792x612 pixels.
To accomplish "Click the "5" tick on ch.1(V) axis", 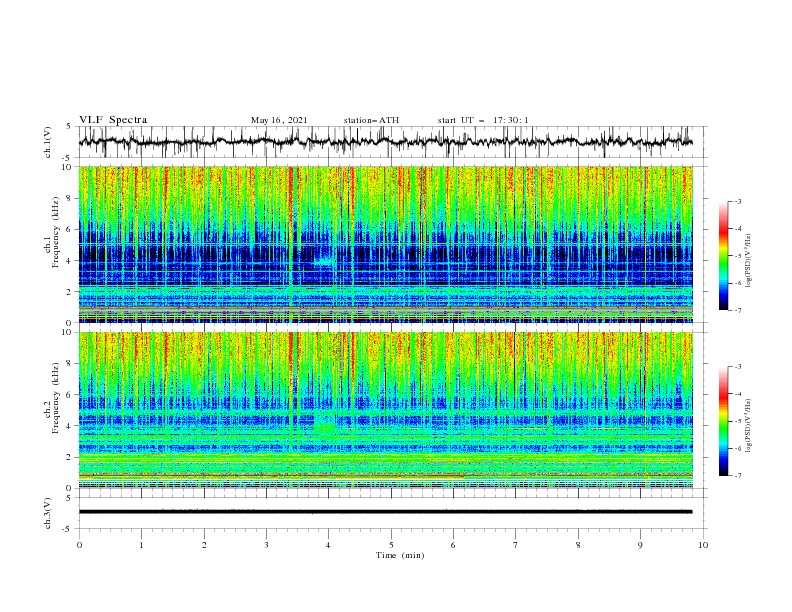I will click(69, 127).
